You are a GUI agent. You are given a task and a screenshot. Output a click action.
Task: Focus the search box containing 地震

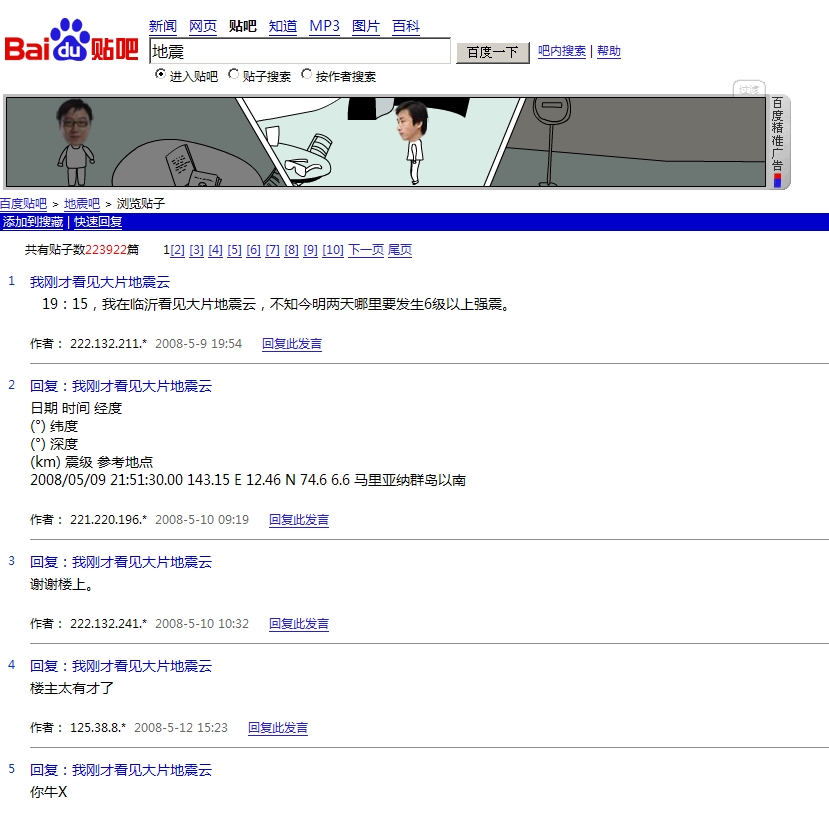300,51
